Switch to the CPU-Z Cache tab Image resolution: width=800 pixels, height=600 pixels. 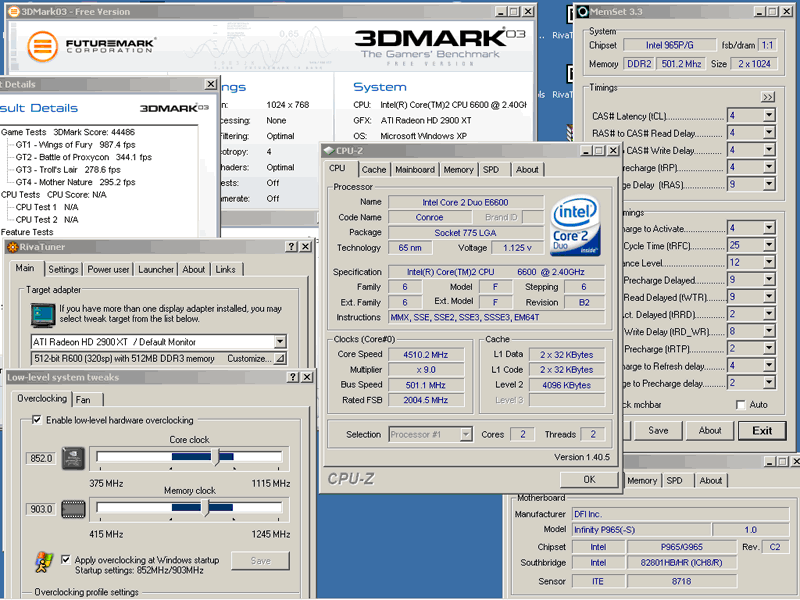coord(374,170)
